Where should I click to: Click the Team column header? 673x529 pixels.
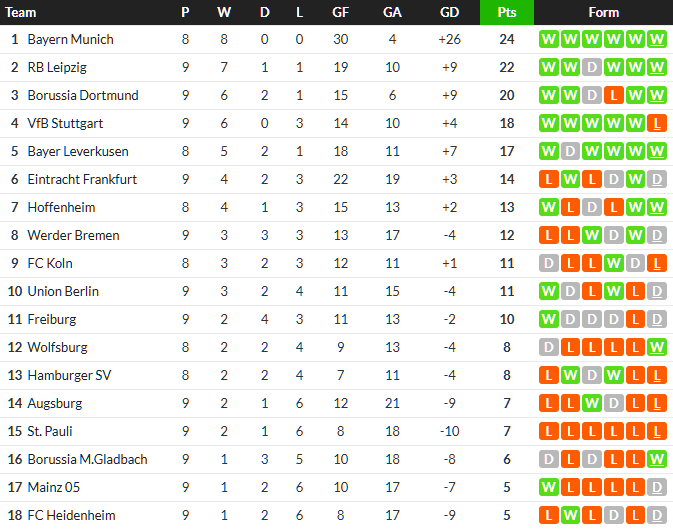pyautogui.click(x=22, y=13)
